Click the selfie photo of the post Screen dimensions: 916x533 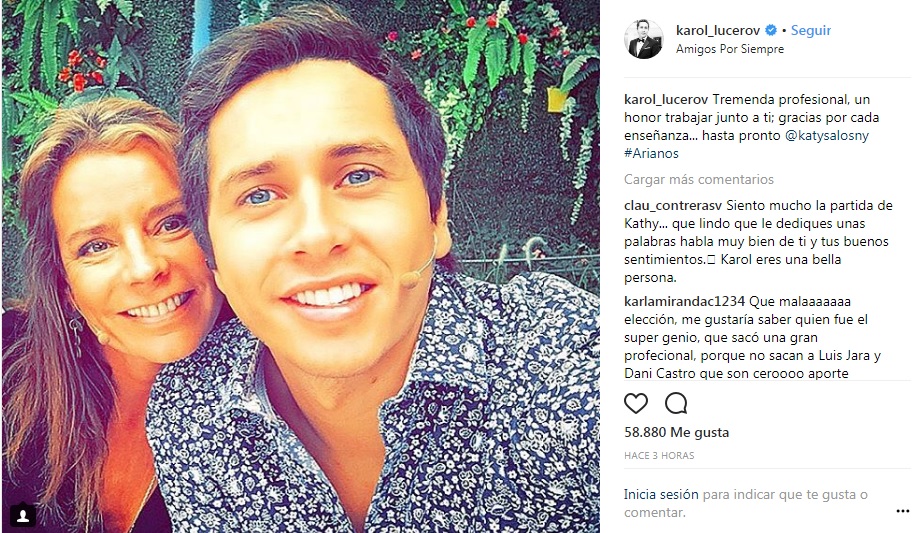pyautogui.click(x=301, y=266)
